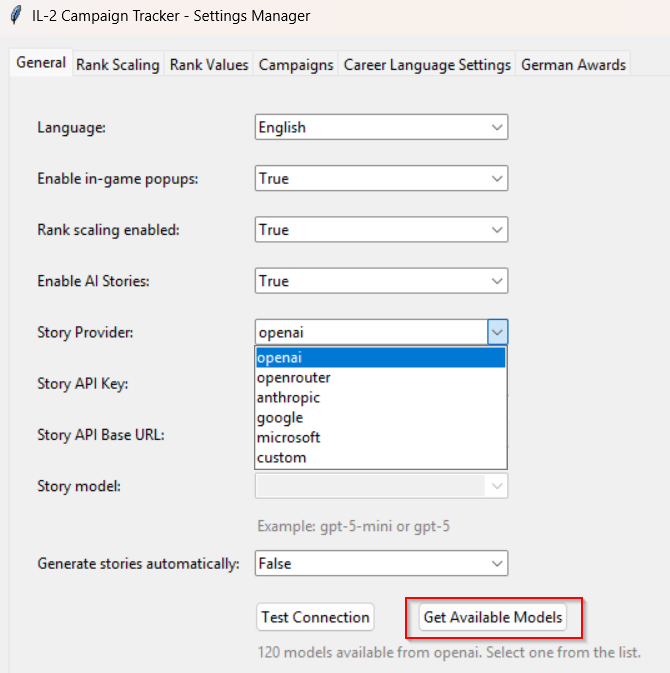Go to the Campaigns tab

(296, 64)
